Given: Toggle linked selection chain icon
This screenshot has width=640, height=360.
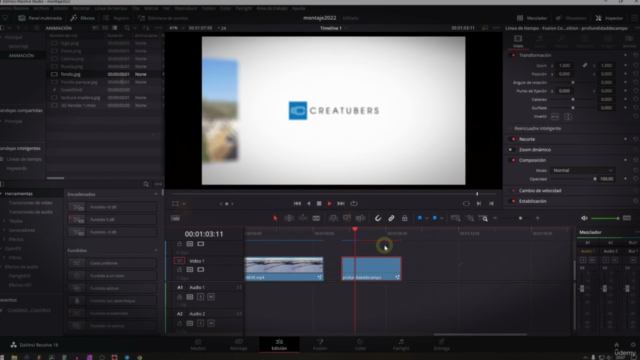Looking at the screenshot, I should click(391, 218).
